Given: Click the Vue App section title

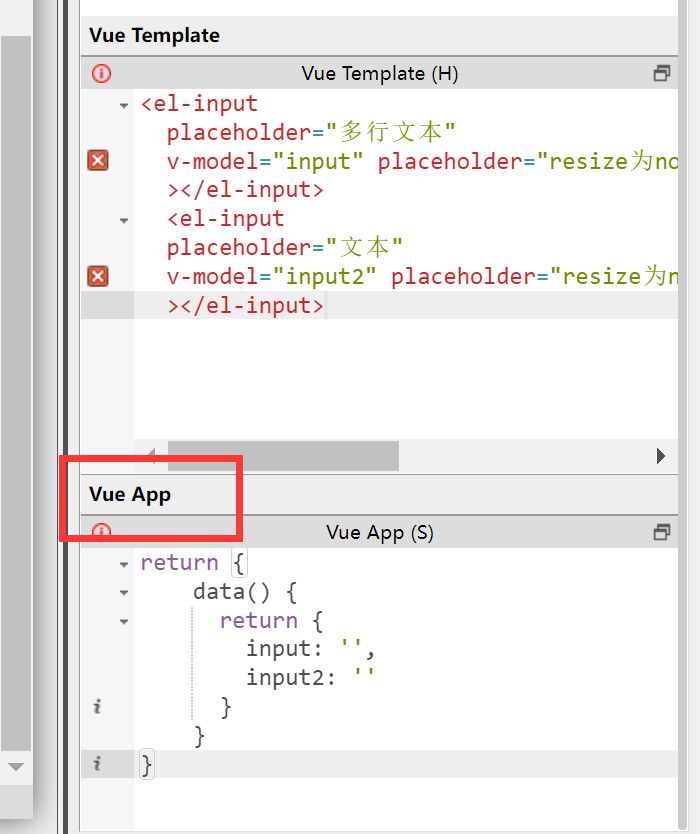Looking at the screenshot, I should [130, 494].
